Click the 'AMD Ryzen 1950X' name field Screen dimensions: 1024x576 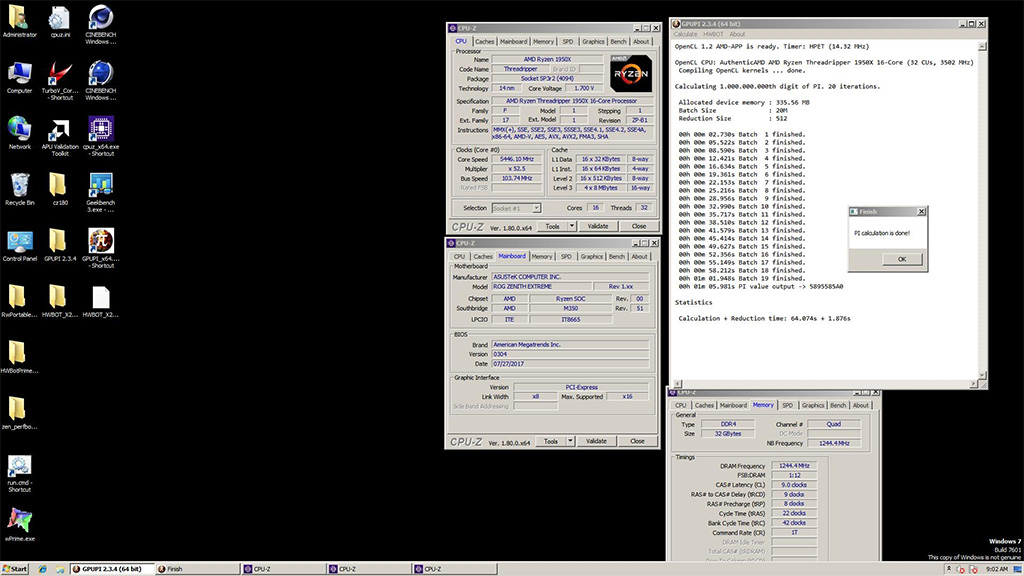click(x=547, y=59)
